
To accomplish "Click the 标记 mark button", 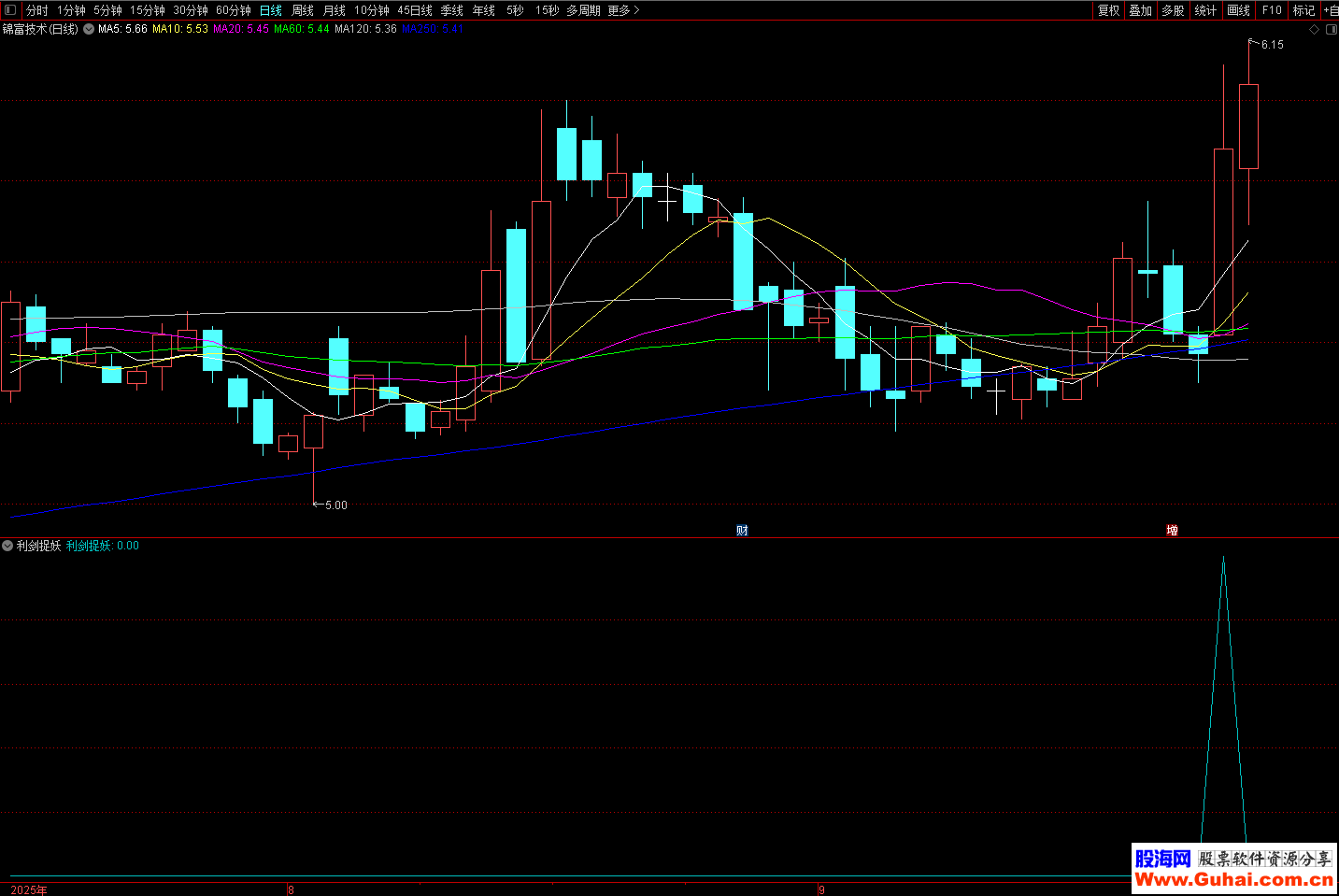I will (1303, 10).
